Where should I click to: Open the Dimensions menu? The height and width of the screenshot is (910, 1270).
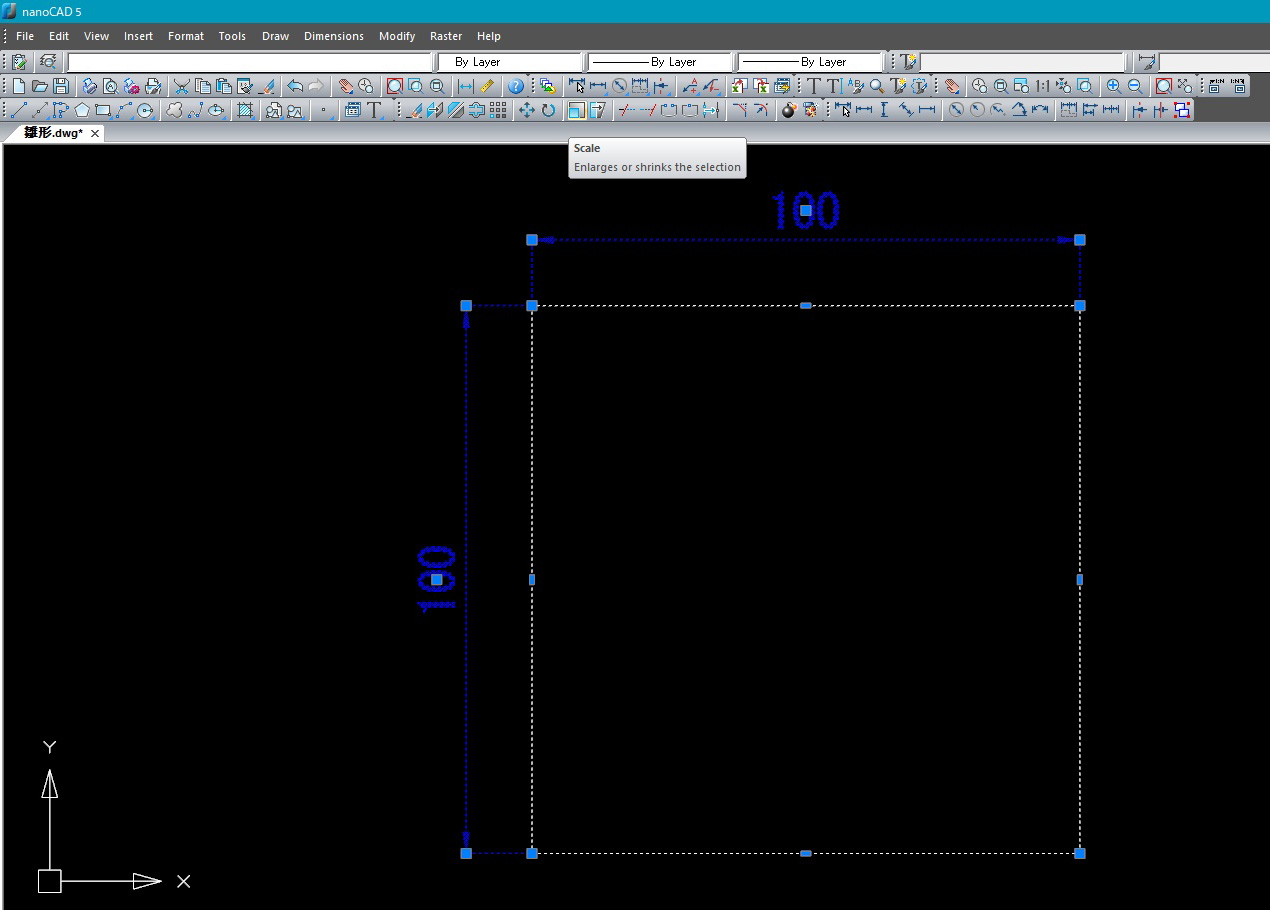coord(333,36)
